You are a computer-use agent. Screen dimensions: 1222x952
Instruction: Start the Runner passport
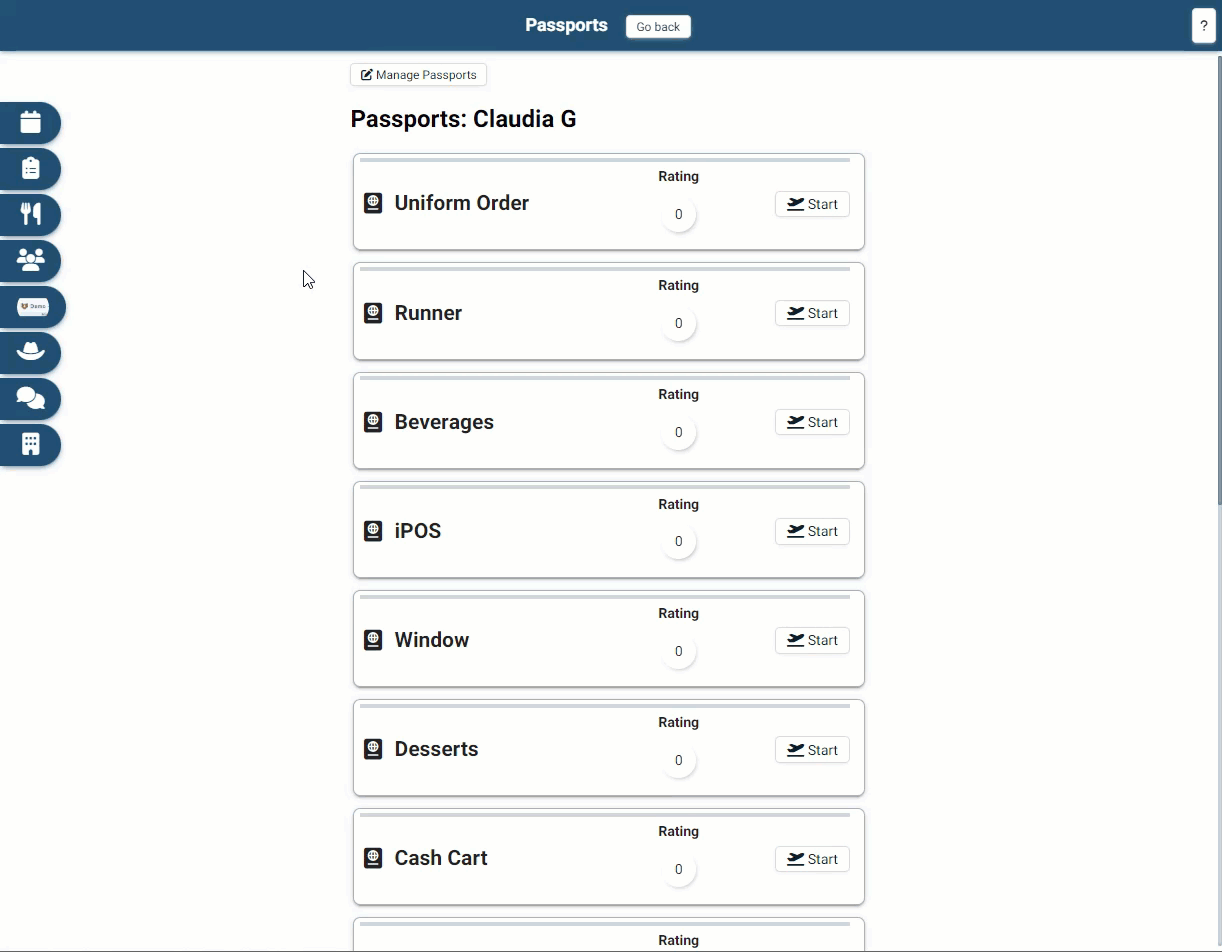[812, 313]
